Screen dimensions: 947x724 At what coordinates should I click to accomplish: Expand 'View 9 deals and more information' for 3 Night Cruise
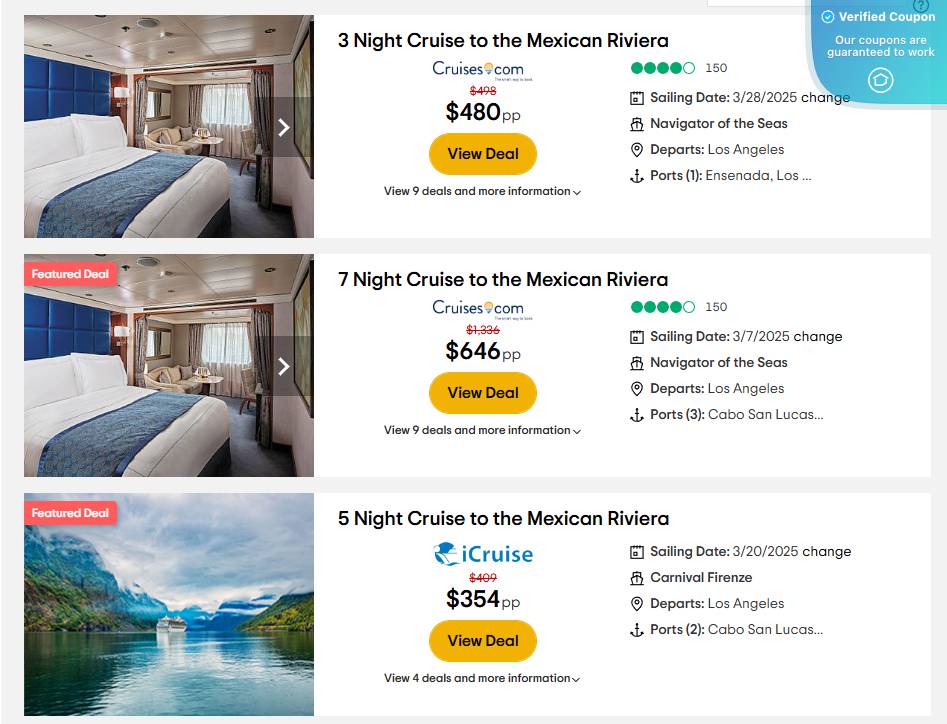pyautogui.click(x=483, y=191)
